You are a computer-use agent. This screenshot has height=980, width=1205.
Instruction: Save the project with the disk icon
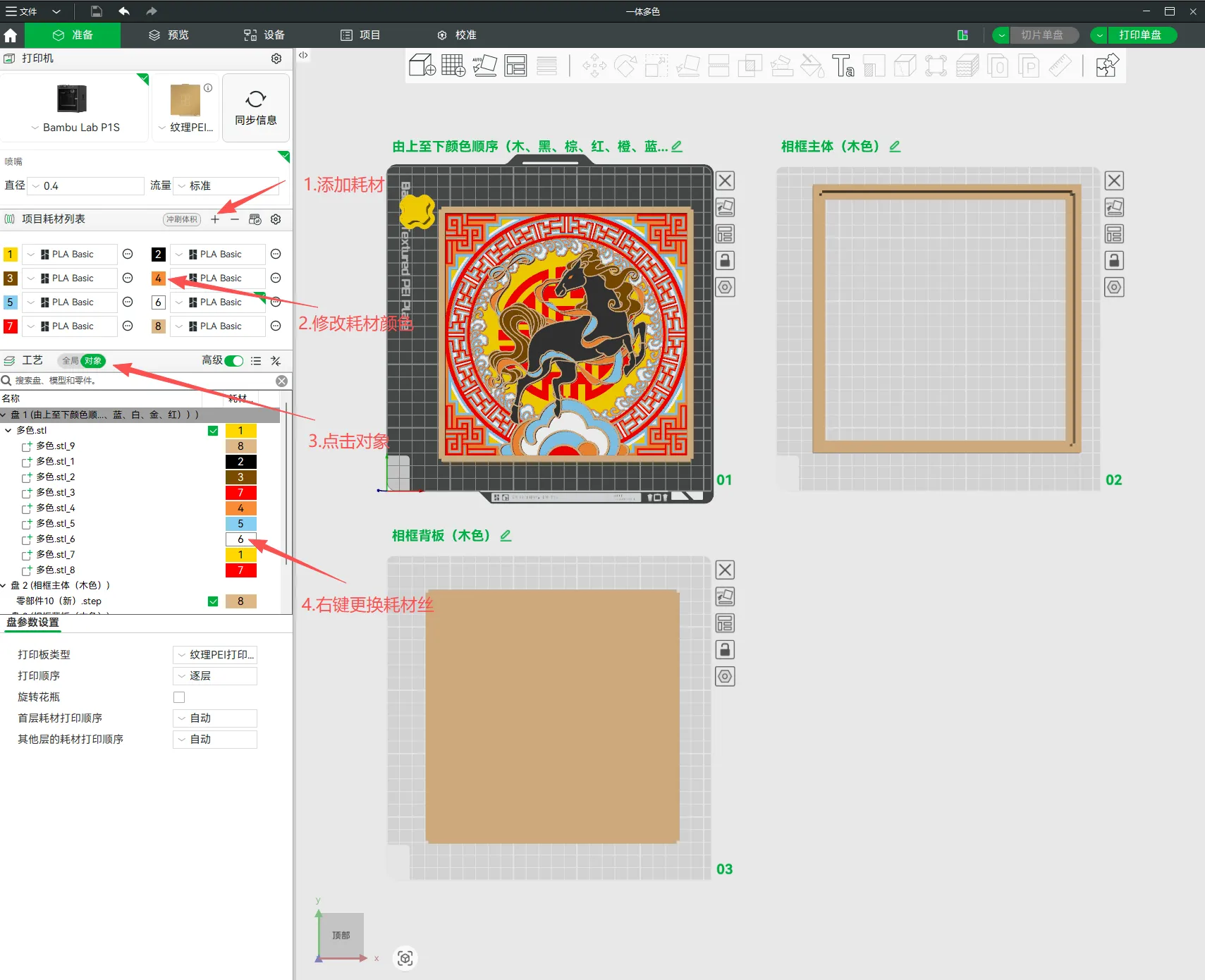click(97, 11)
